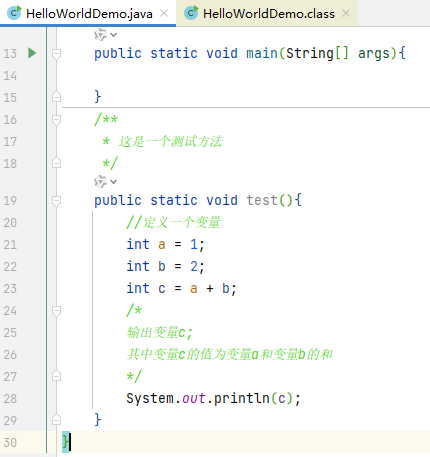Click the 'String' type in main signature
This screenshot has height=457, width=430.
coord(310,53)
